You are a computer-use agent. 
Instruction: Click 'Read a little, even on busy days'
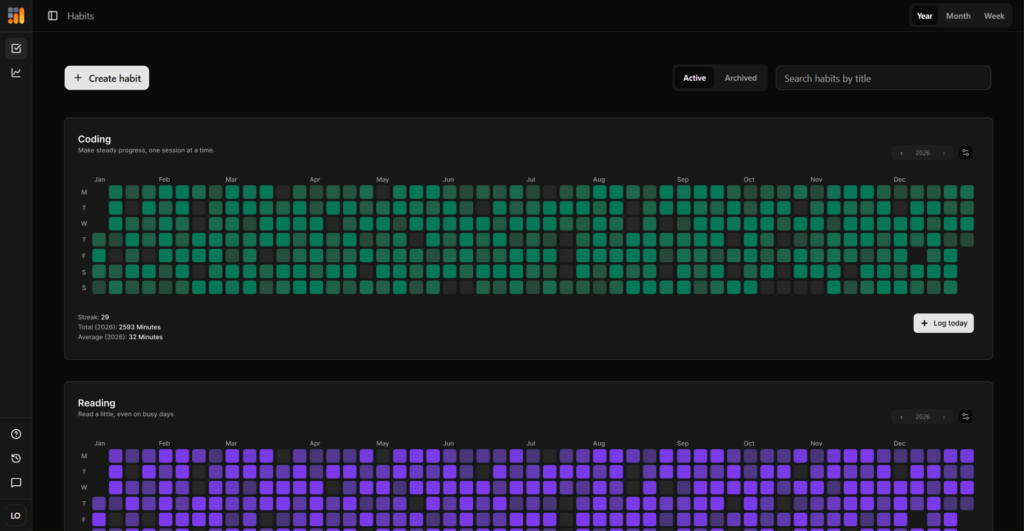(125, 414)
